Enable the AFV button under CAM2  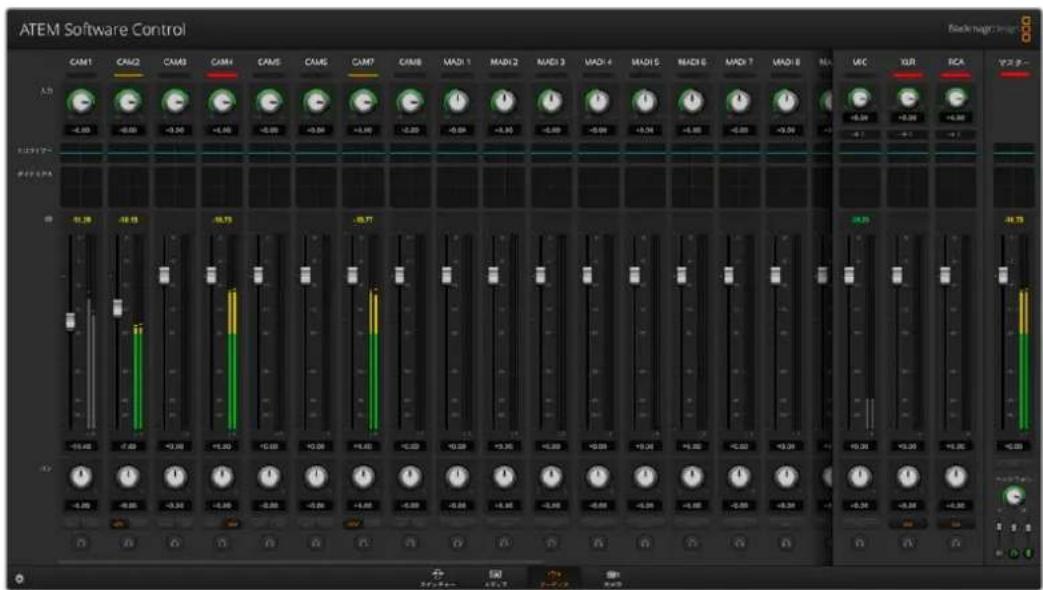point(138,524)
